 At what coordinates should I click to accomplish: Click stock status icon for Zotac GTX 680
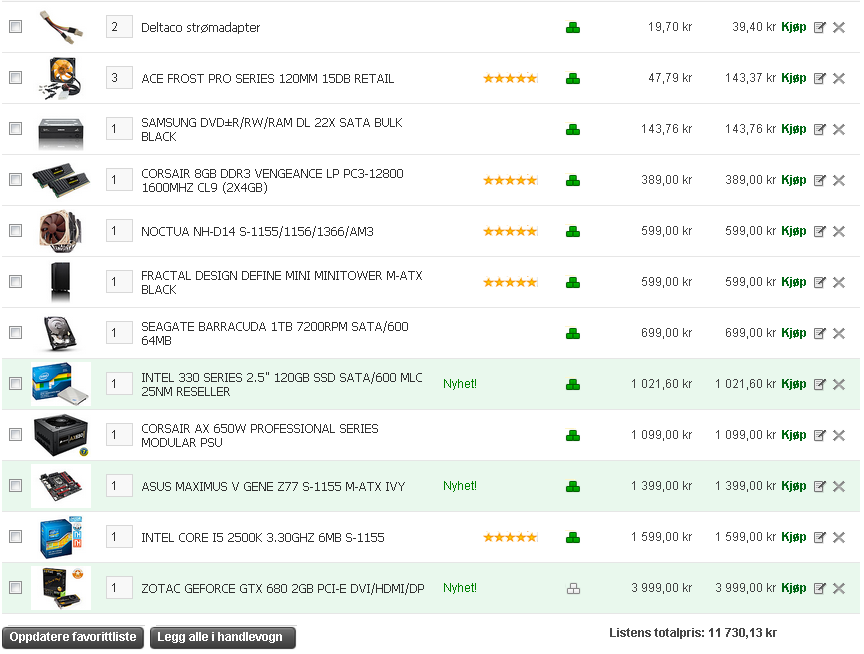pos(573,589)
